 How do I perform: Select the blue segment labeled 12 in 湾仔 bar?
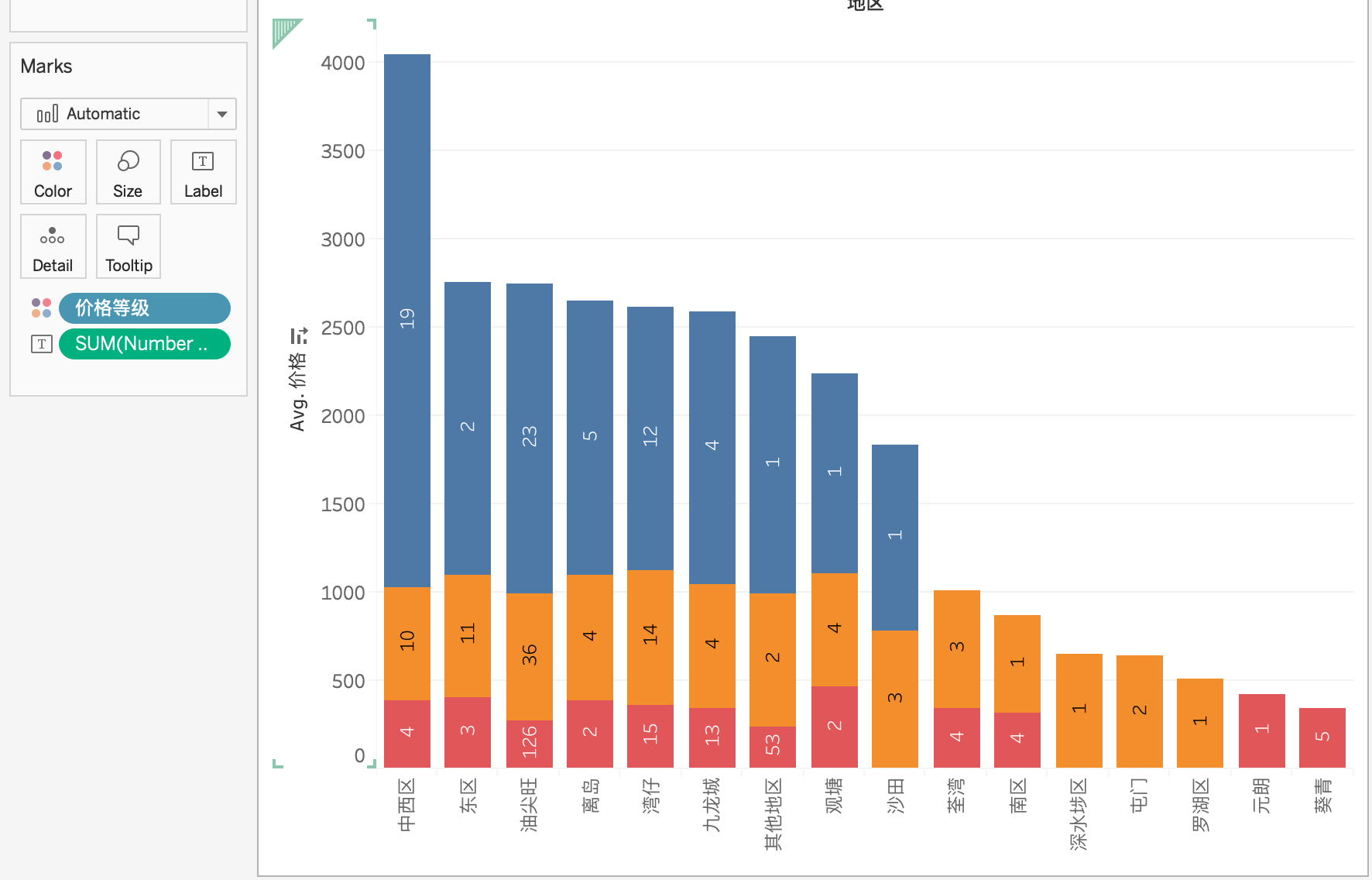click(x=650, y=438)
